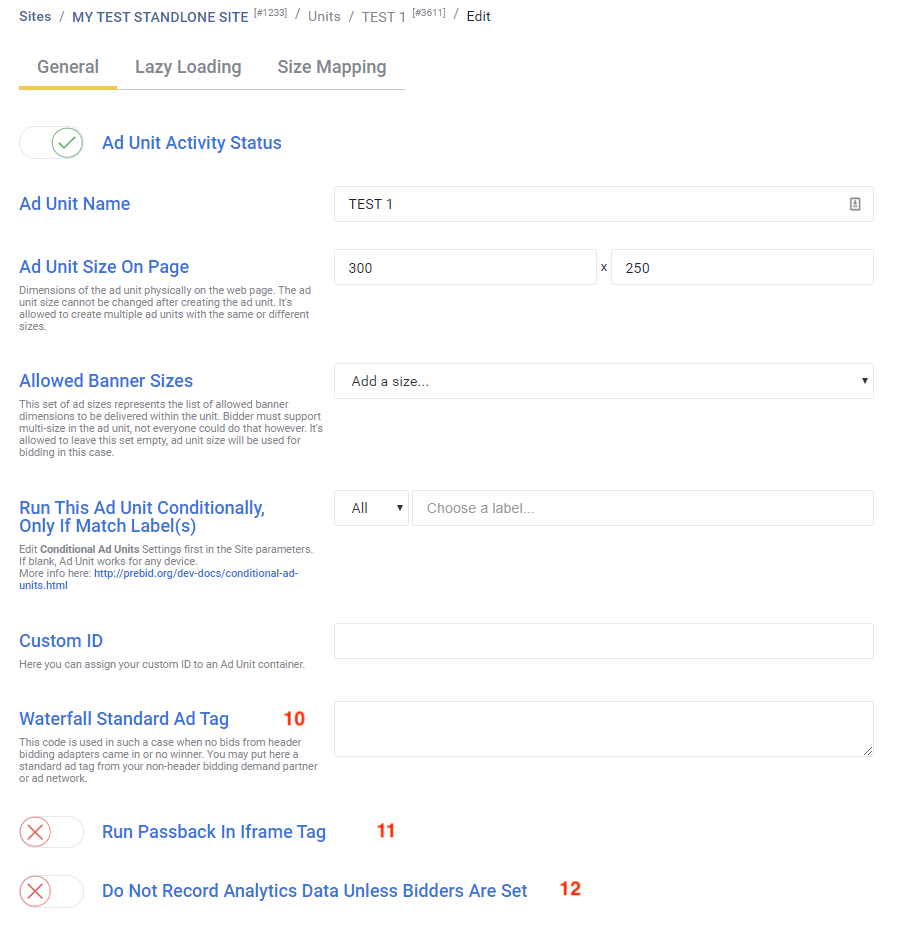Focus the Custom ID input field

coord(603,641)
